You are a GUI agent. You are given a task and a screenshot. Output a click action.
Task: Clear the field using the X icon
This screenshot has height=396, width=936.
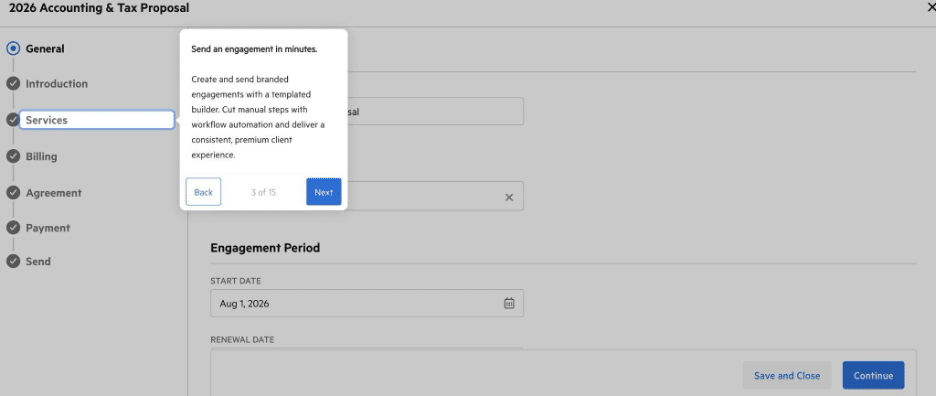coord(509,197)
